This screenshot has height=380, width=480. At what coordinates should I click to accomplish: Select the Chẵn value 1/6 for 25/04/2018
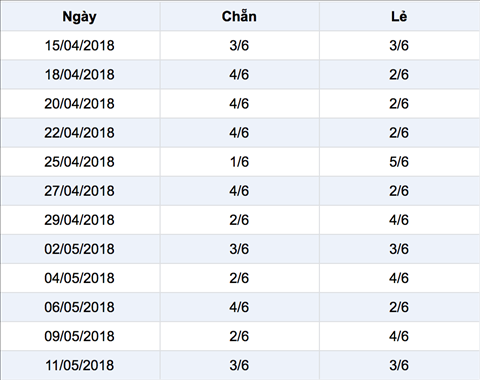tap(239, 162)
